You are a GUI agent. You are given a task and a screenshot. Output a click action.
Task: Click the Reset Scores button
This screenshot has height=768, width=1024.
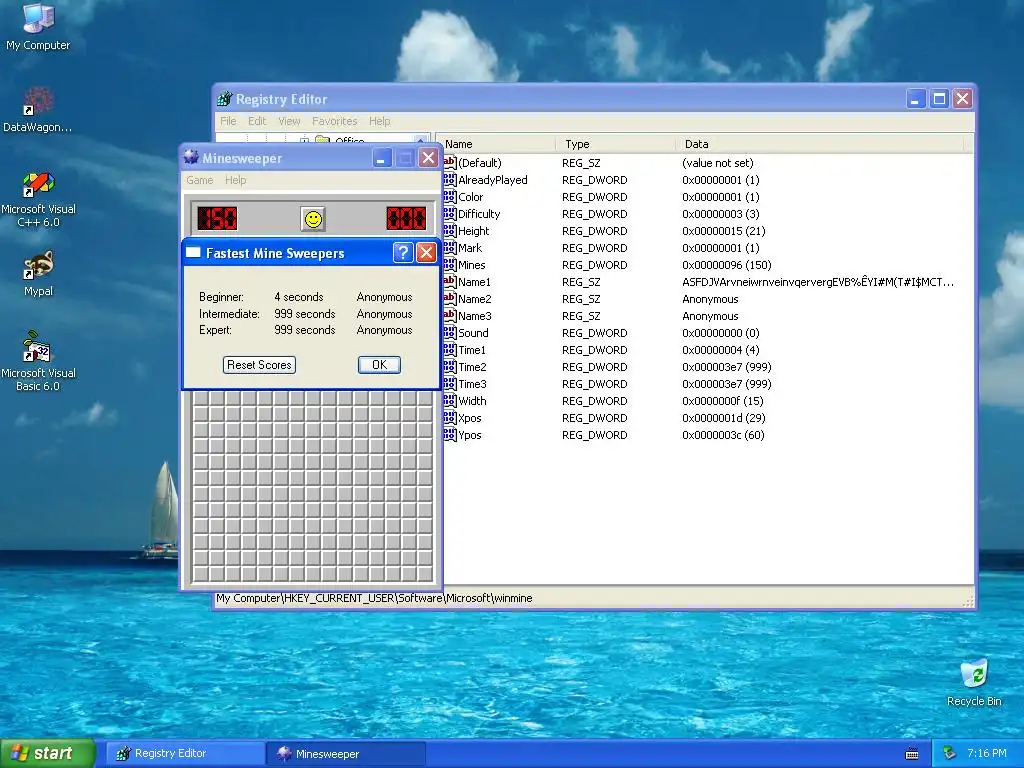point(259,364)
